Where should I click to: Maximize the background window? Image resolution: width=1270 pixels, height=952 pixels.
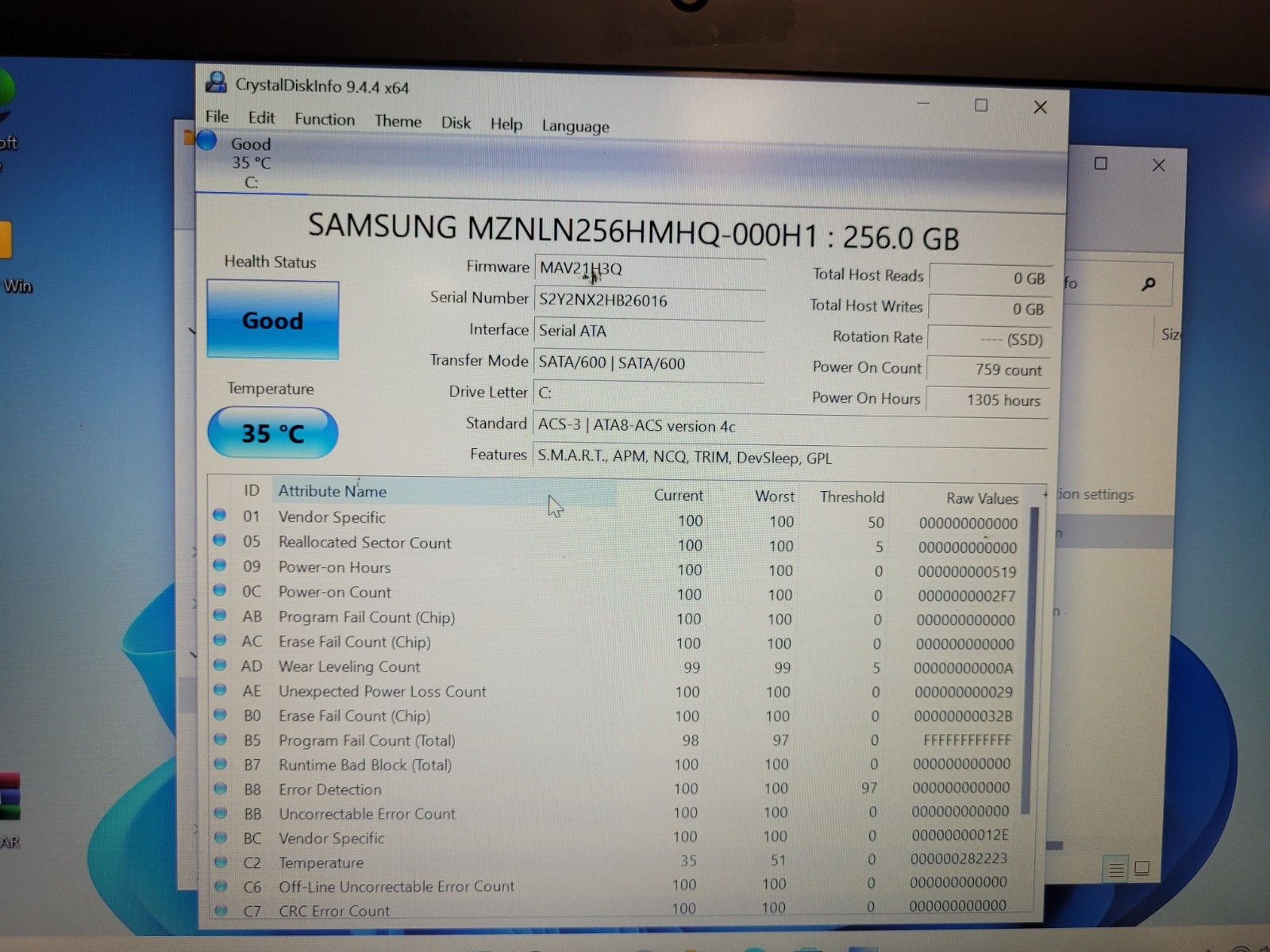coord(1100,163)
